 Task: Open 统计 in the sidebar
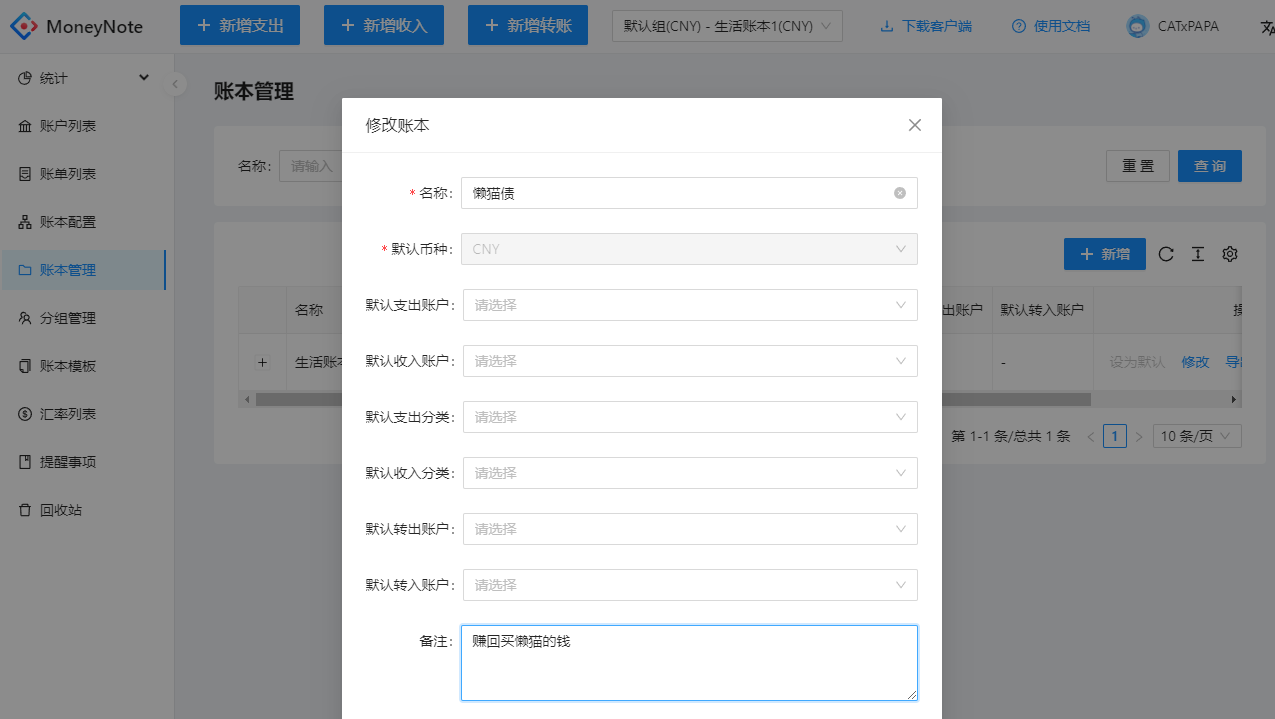(x=83, y=78)
